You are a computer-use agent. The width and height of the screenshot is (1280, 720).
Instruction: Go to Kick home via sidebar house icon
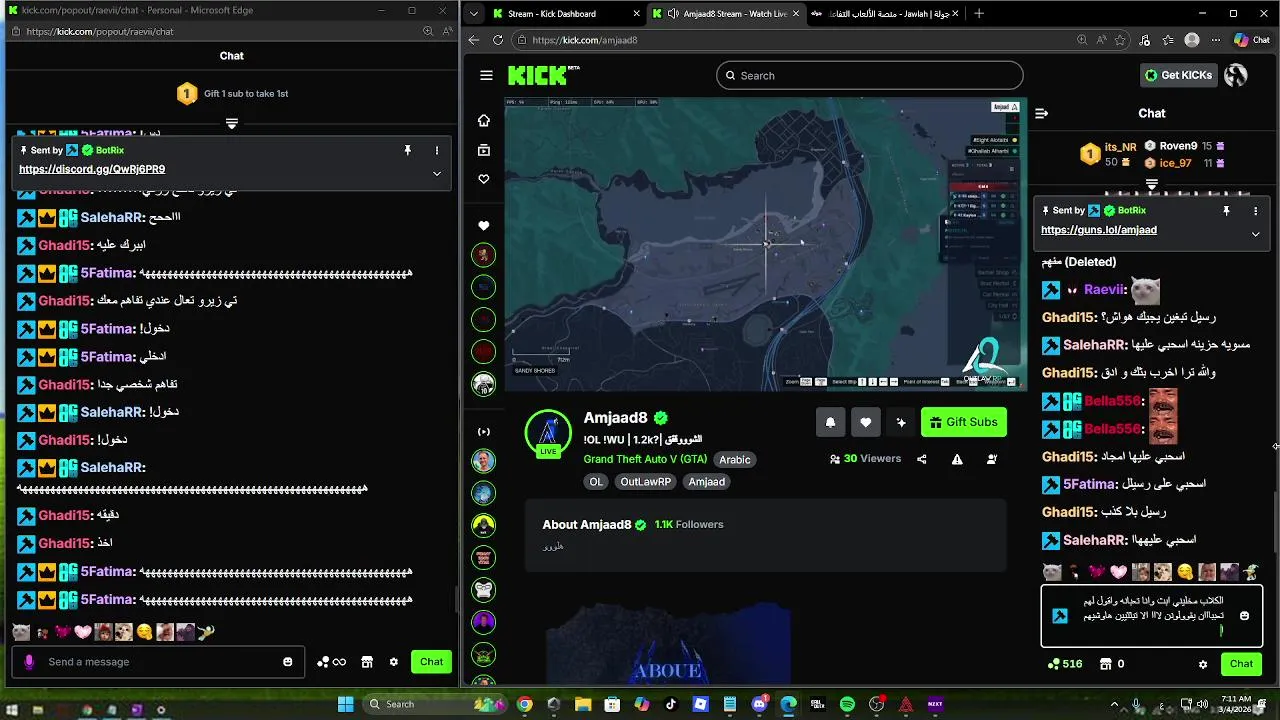tap(484, 120)
